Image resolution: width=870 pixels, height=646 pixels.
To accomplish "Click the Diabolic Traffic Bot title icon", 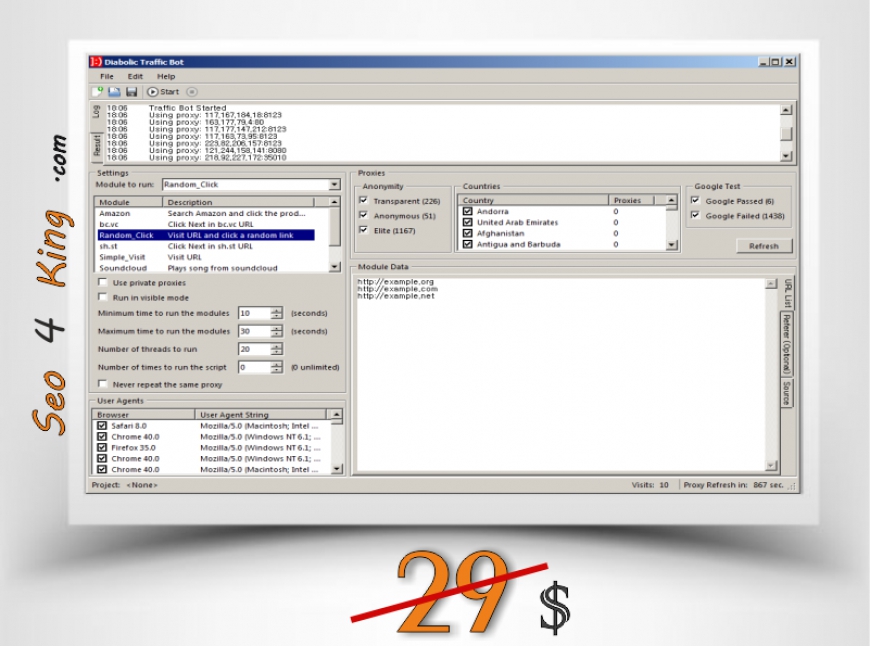I will click(96, 62).
